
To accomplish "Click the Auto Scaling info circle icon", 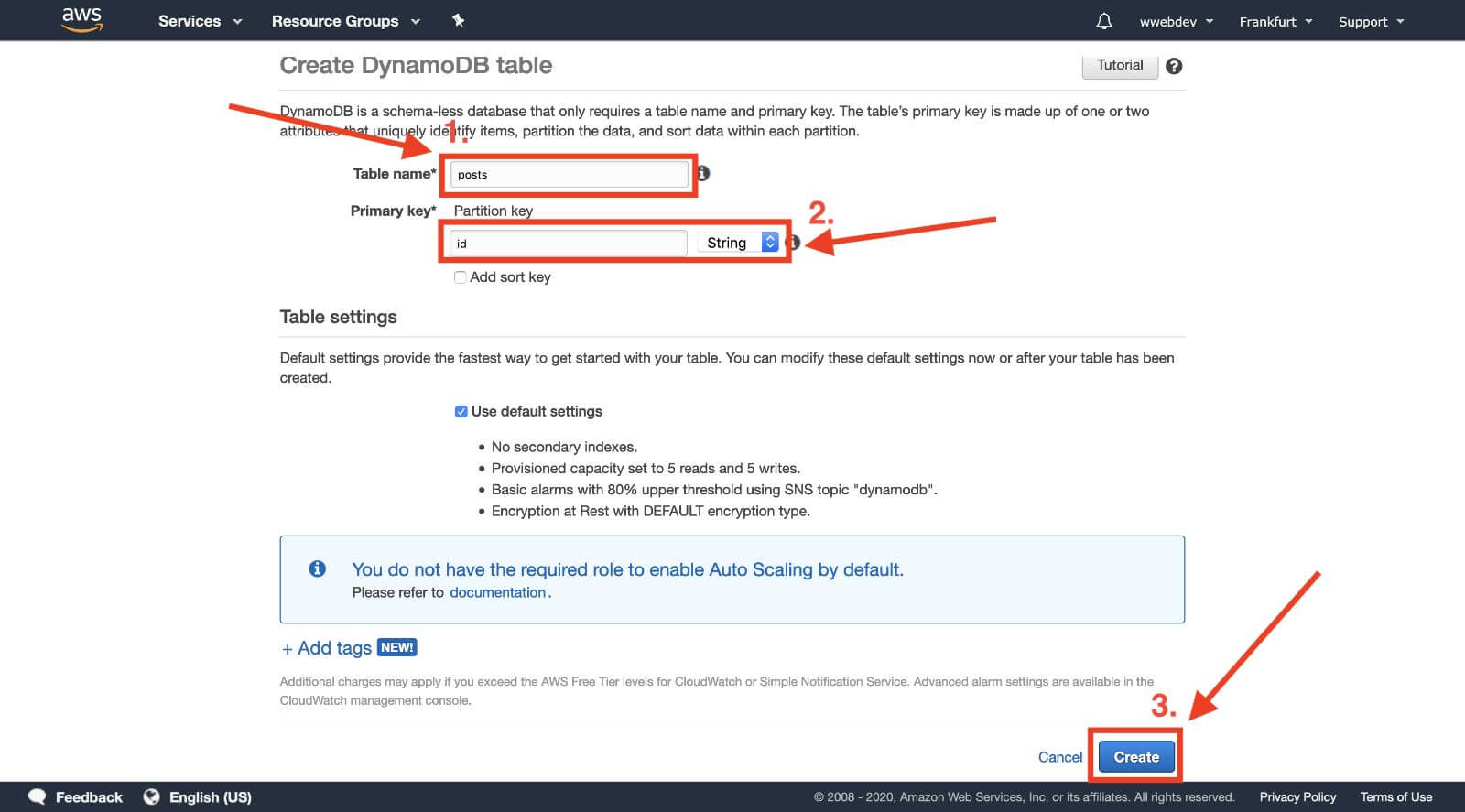I will (318, 568).
